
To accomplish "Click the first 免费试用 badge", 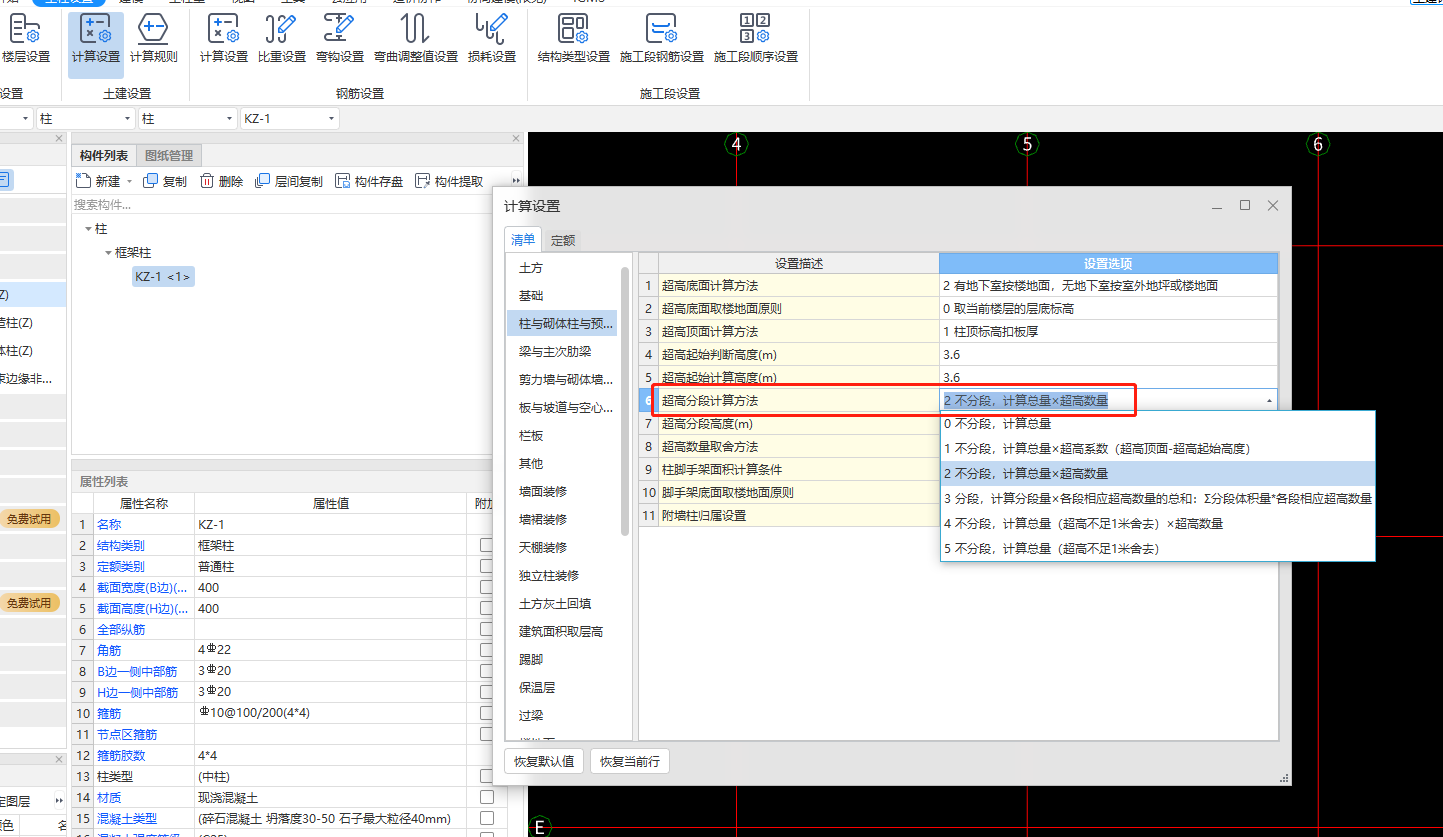I will tap(29, 519).
